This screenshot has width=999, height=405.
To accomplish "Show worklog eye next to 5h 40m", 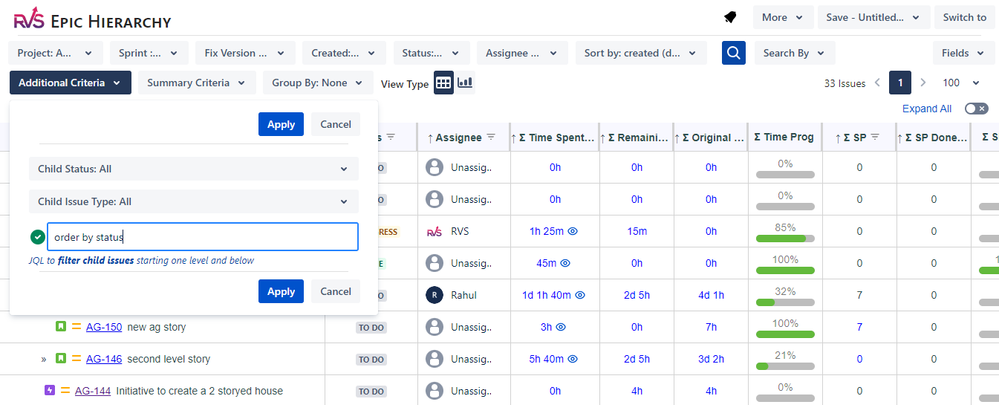I will click(573, 359).
